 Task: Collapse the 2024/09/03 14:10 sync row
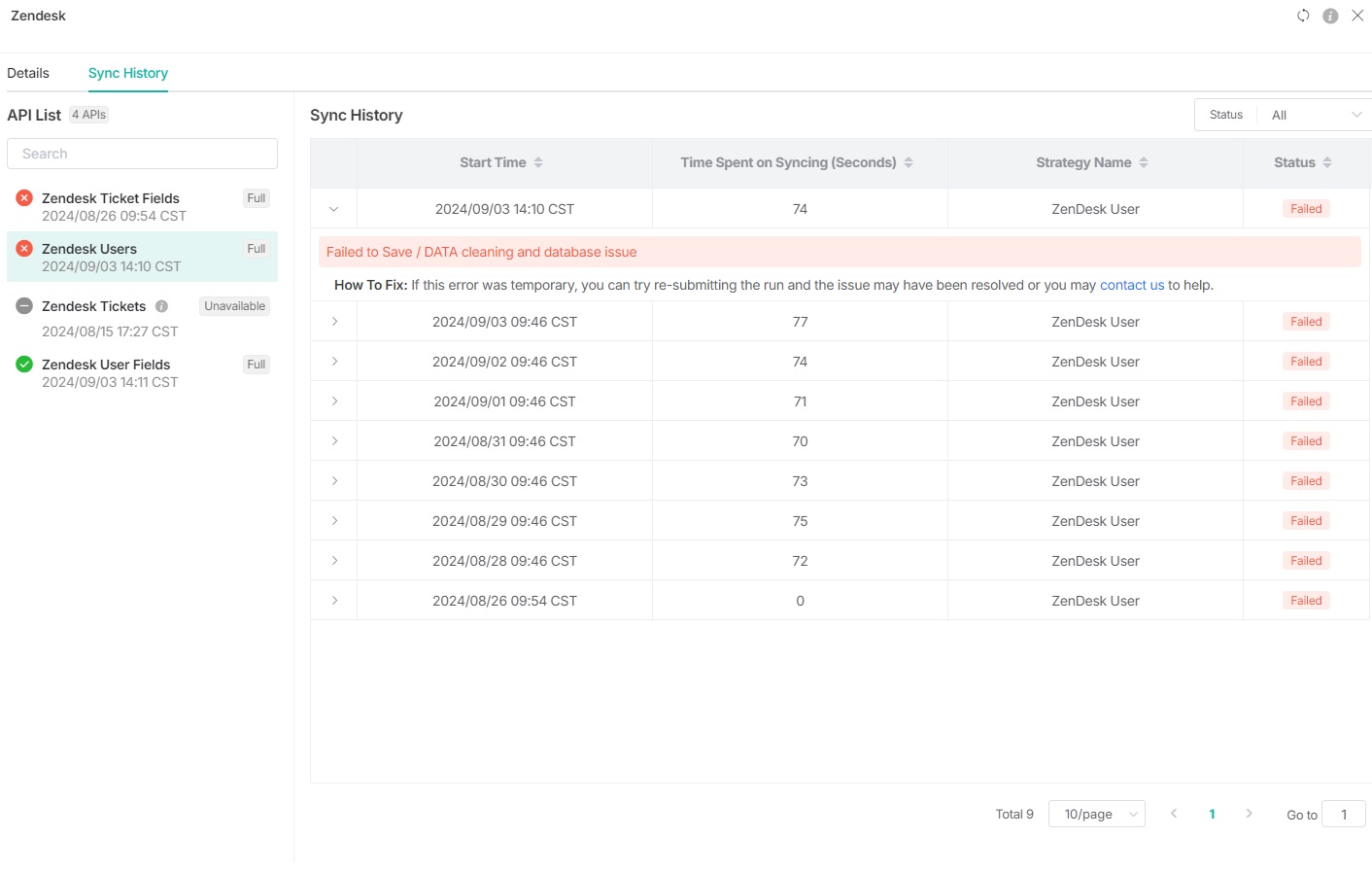click(333, 209)
